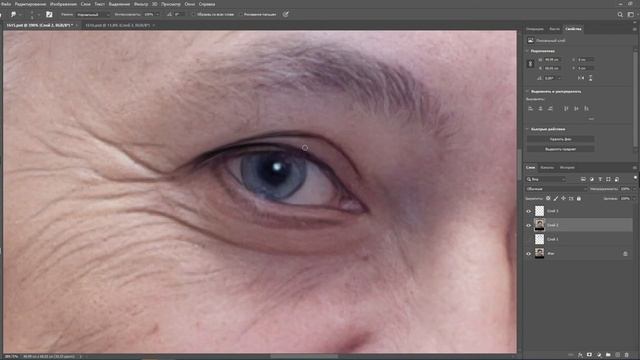Viewport: 640px width, 360px height.
Task: Select the Слой 3 layer thumbnail
Action: coord(540,211)
